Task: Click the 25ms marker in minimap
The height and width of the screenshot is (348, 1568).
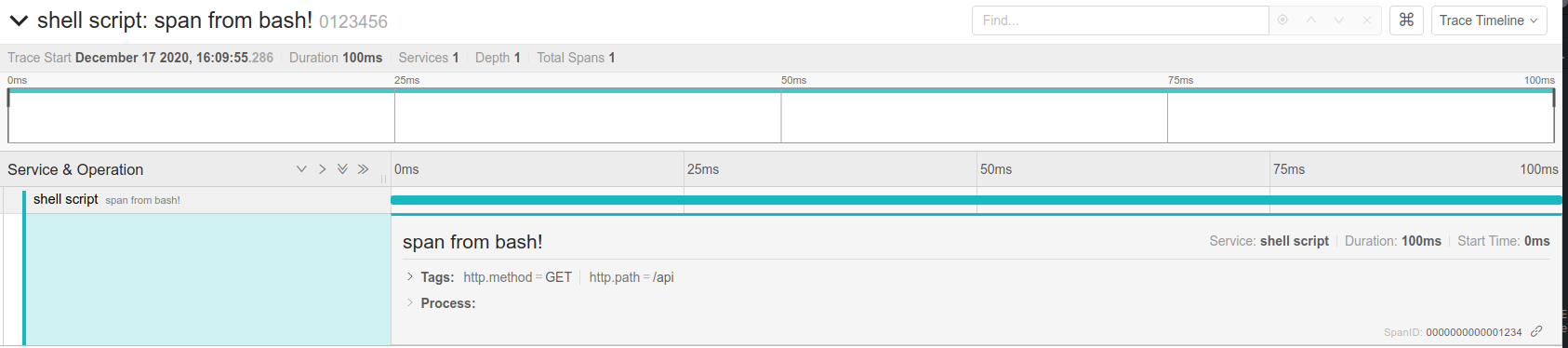Action: coord(406,80)
